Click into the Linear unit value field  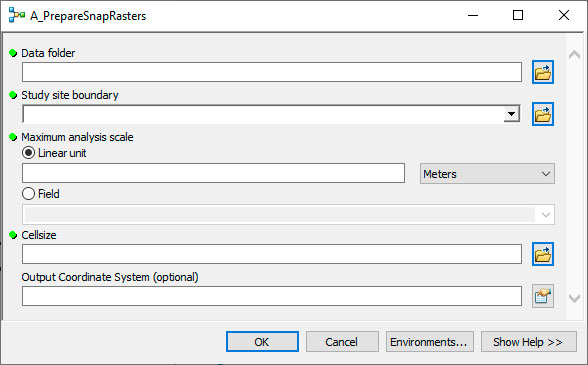(213, 173)
